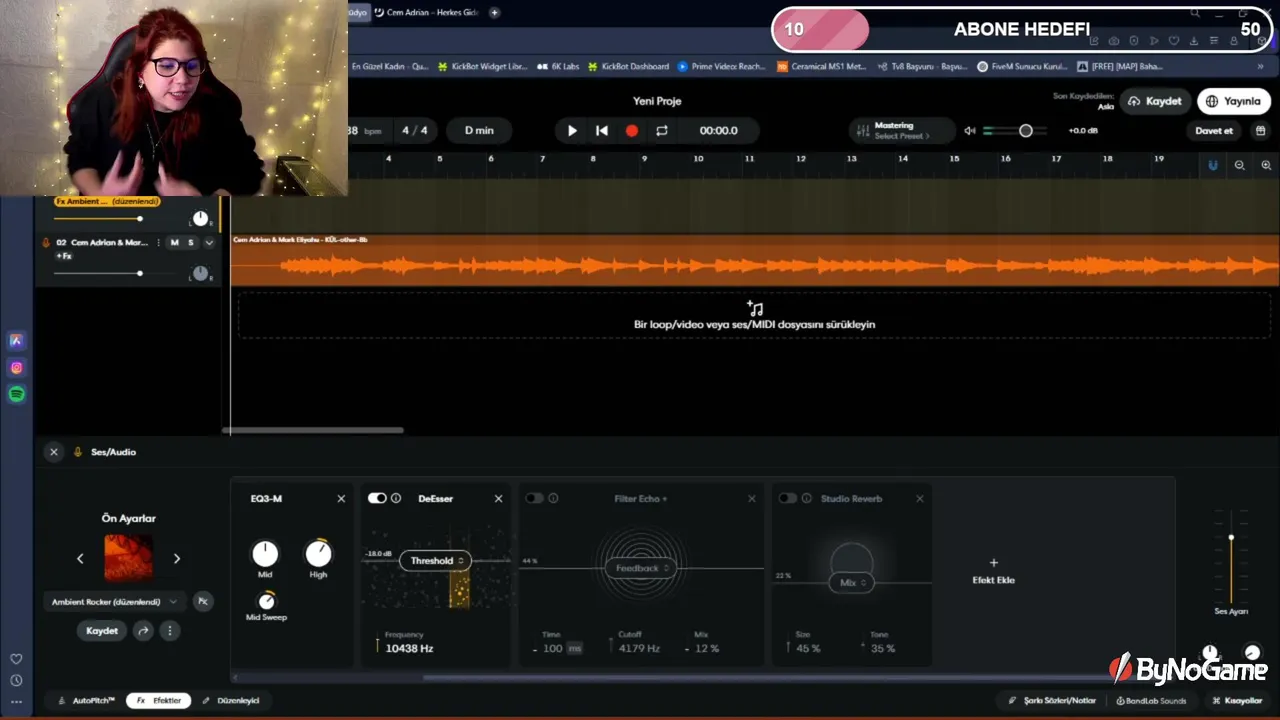Open the gift icon next to Davet et
1280x720 pixels.
click(x=1261, y=130)
